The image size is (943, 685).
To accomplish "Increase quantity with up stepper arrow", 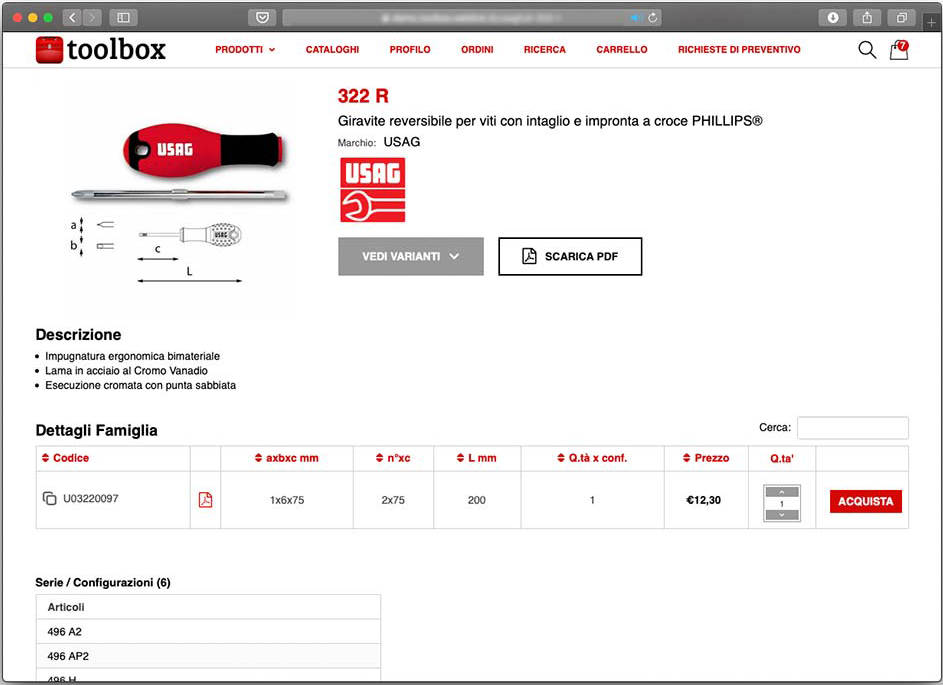I will coord(782,492).
